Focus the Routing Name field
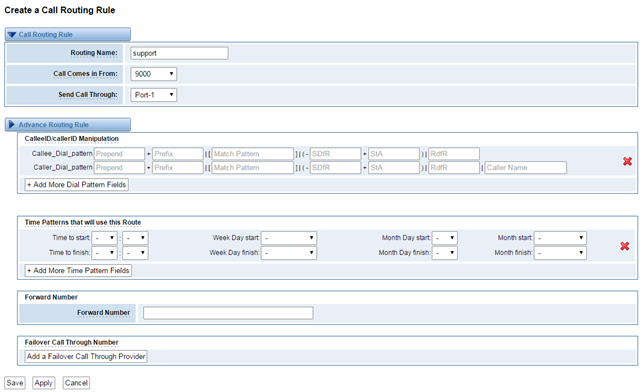The image size is (643, 392). coord(180,53)
